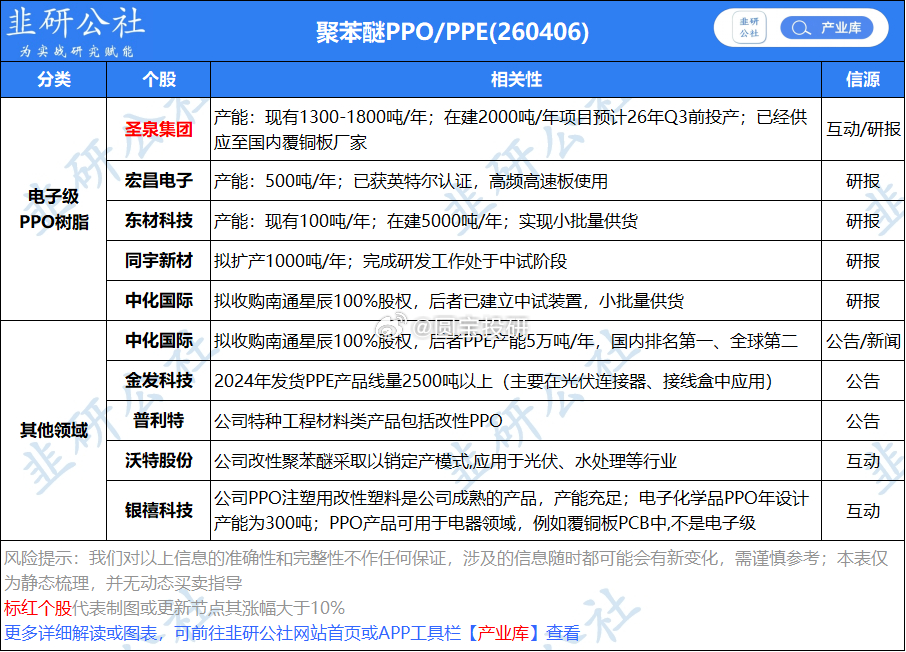
Task: Select the 个股 column header
Action: point(159,79)
